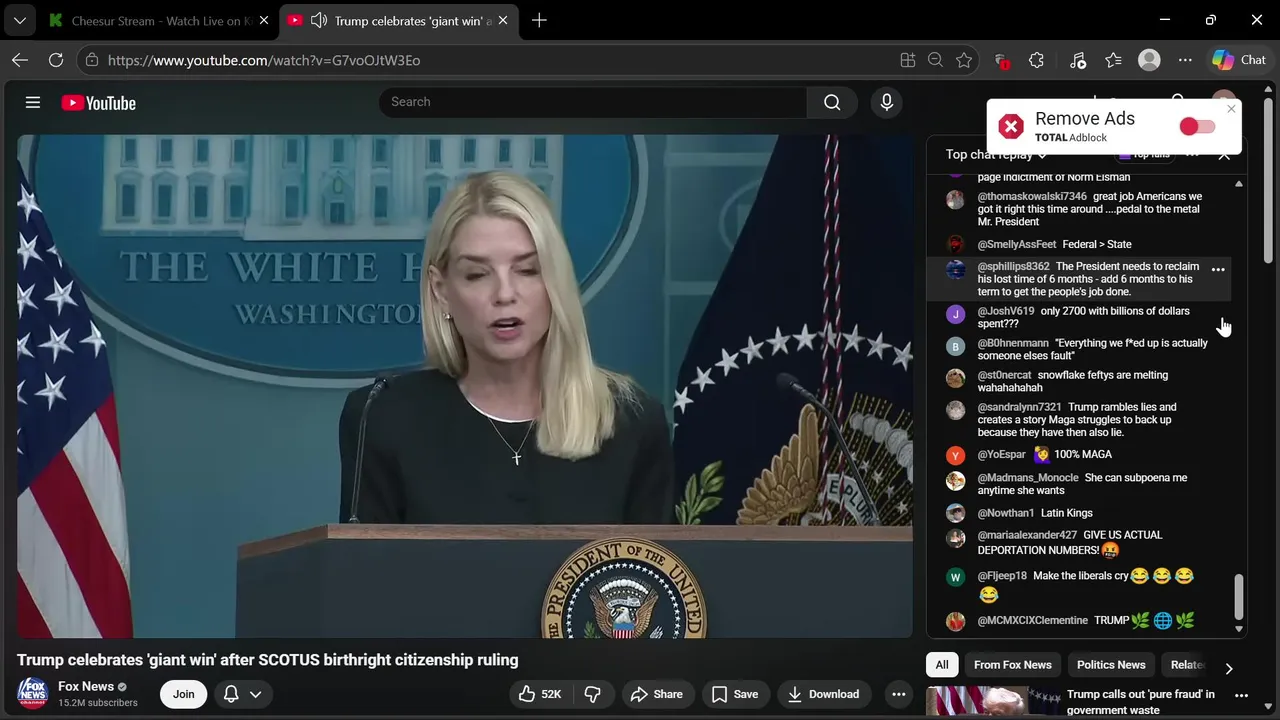
Task: Select the From Fox News chip
Action: click(1013, 665)
